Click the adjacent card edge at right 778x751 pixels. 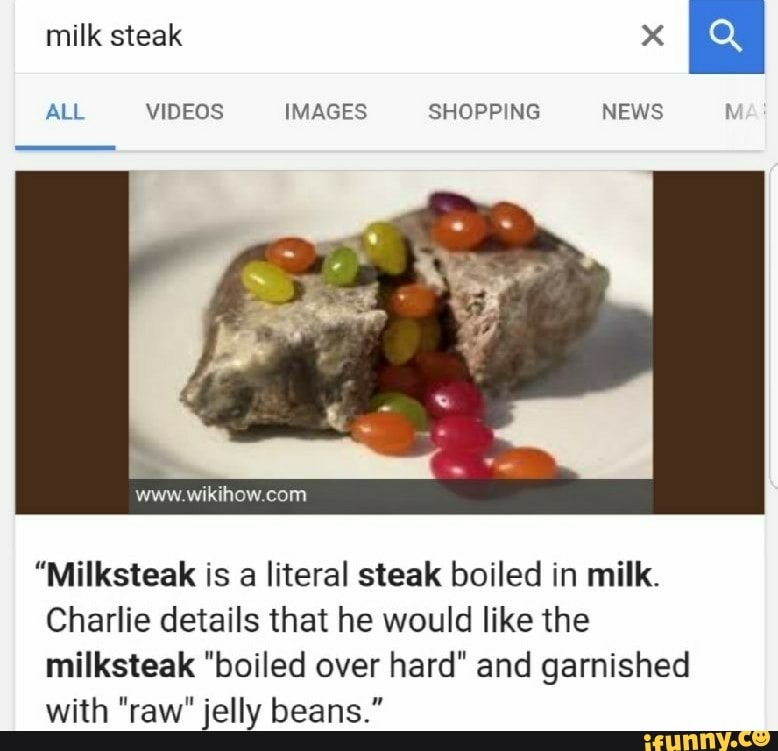(773, 325)
